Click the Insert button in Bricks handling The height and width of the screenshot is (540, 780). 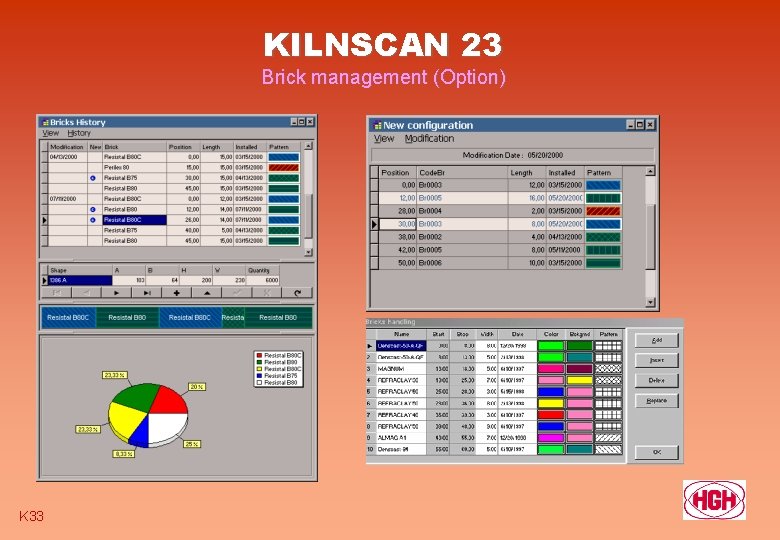tap(657, 360)
